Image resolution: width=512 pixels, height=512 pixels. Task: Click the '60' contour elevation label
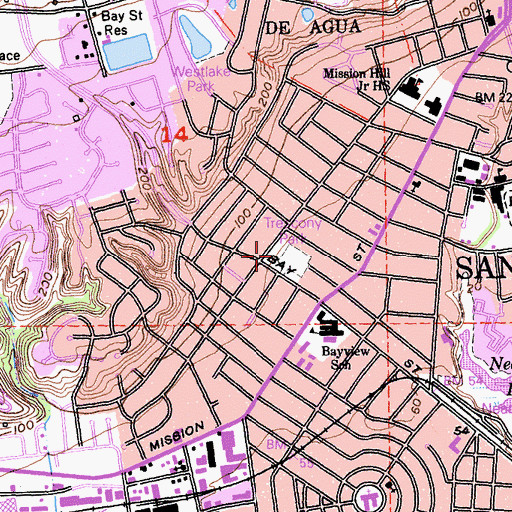(416, 406)
